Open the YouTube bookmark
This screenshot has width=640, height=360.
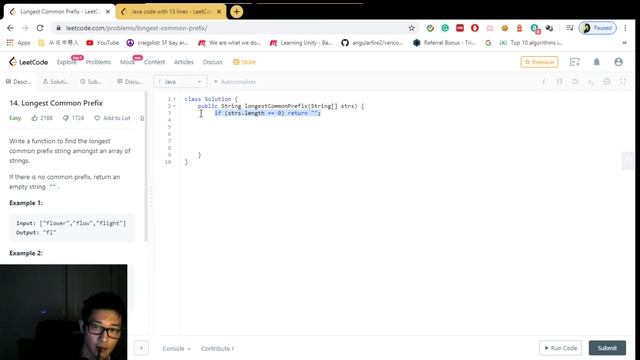[102, 42]
